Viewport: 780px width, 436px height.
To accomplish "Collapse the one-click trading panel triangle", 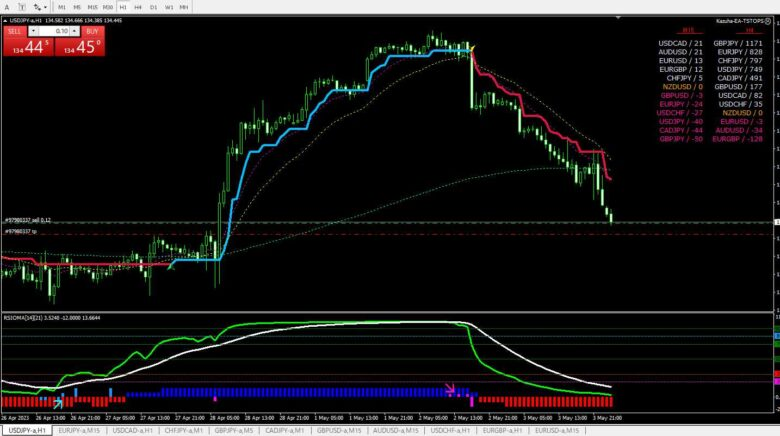I will click(5, 20).
